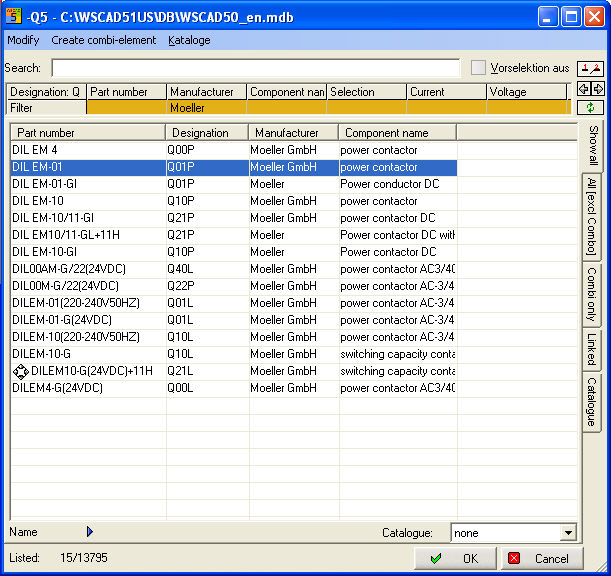Click the Selection filter cell
611x576 pixels.
pyautogui.click(x=366, y=108)
